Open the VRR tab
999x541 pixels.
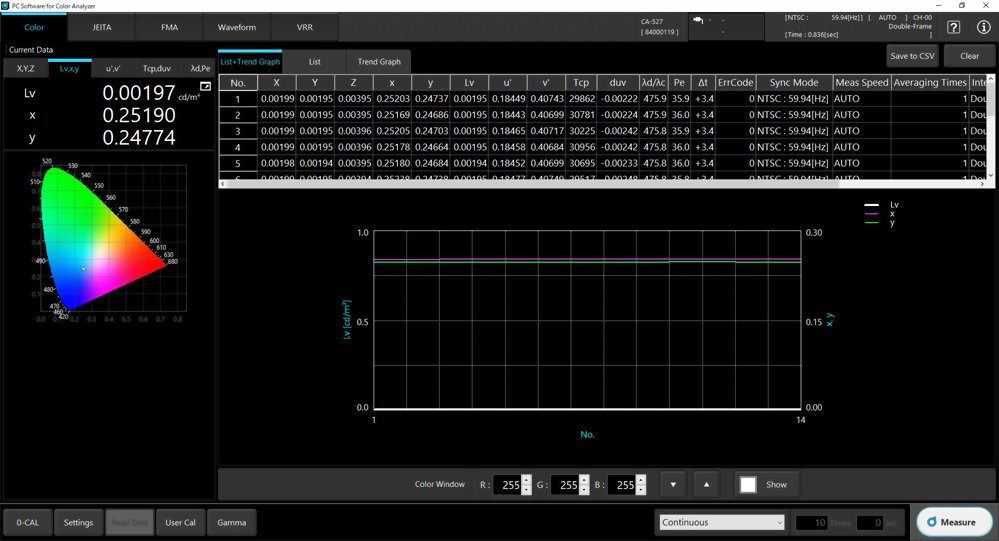pos(305,27)
